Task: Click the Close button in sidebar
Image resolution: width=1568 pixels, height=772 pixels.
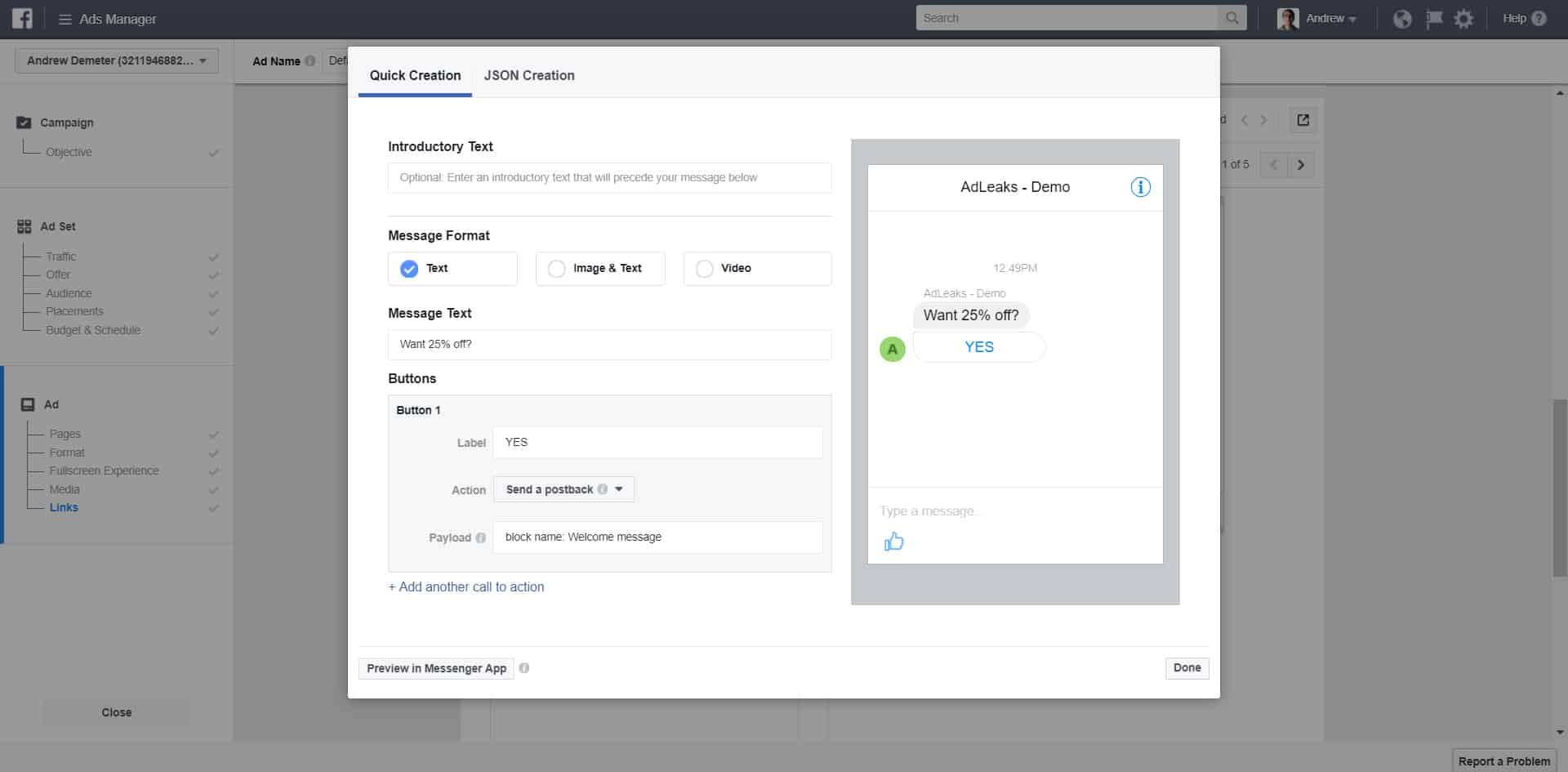Action: pos(116,712)
